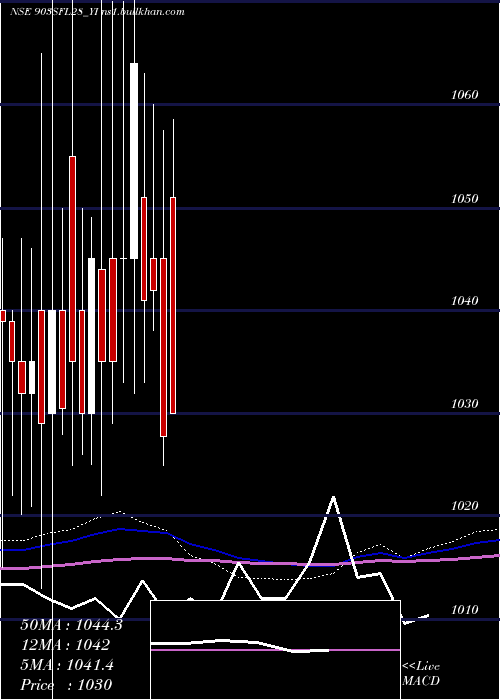Click the 1050 price axis label
This screenshot has width=500, height=700.
tap(465, 199)
